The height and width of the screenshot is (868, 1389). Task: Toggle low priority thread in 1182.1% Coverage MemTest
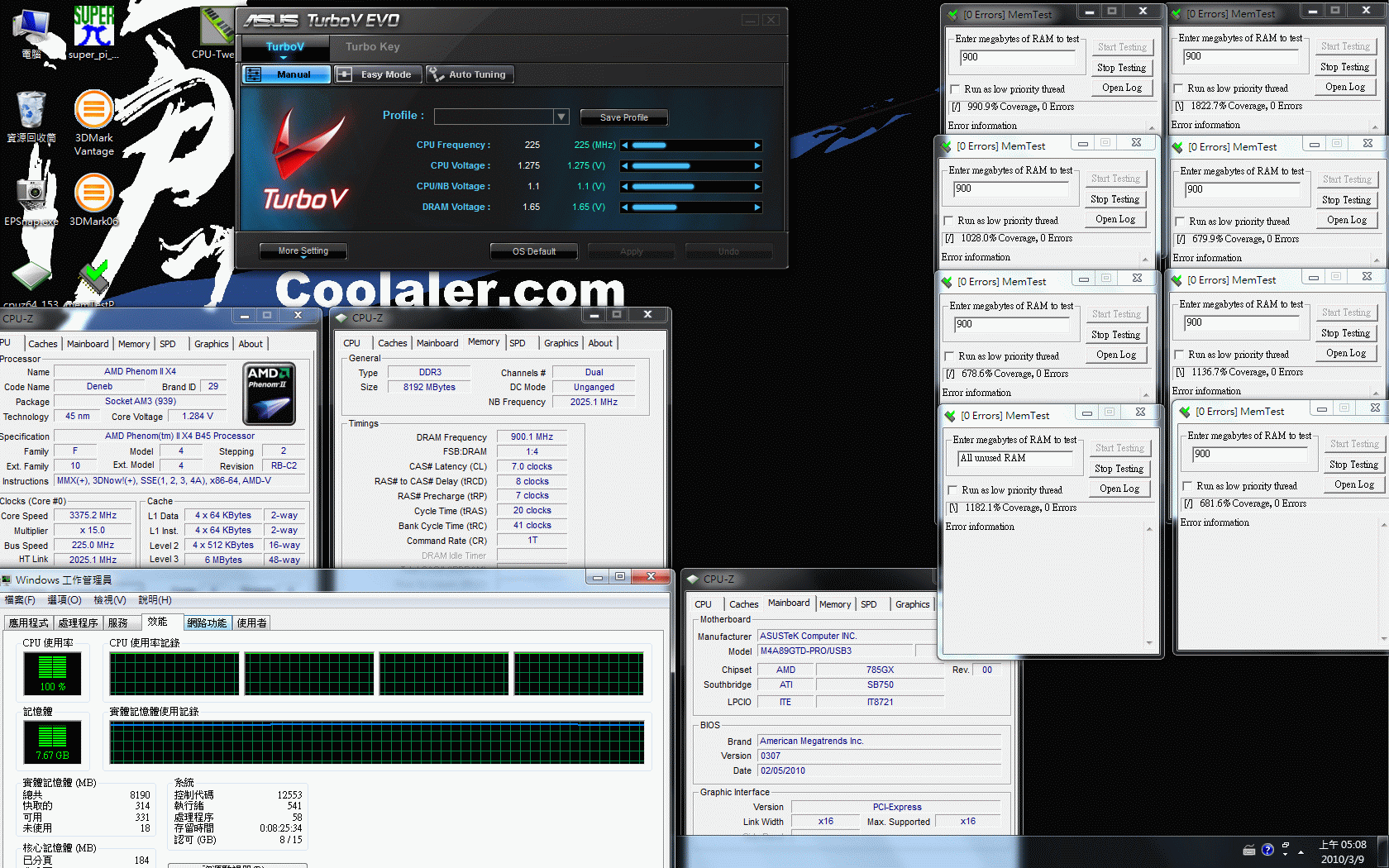tap(952, 490)
